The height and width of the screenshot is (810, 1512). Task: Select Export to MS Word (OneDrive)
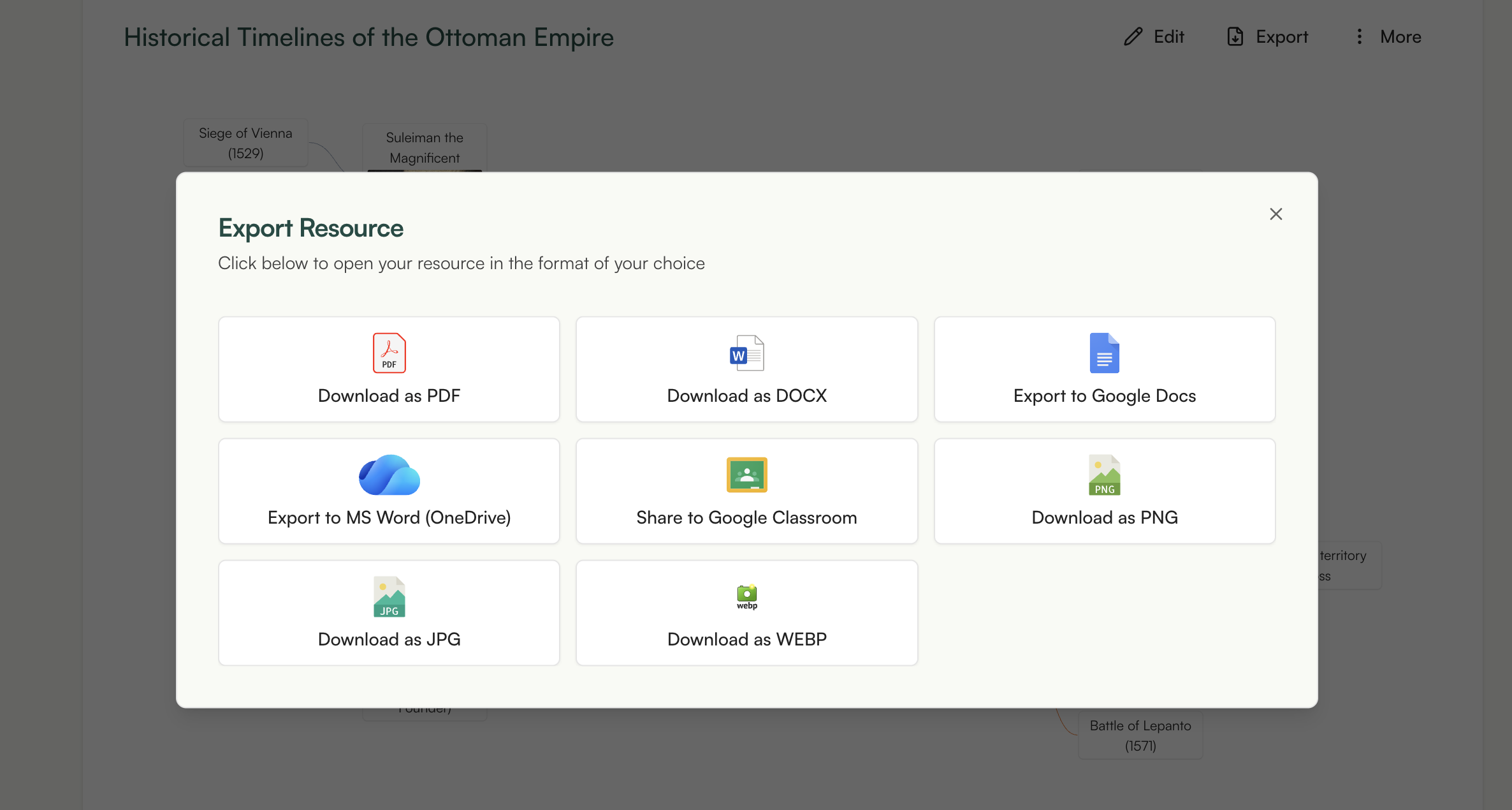tap(389, 491)
